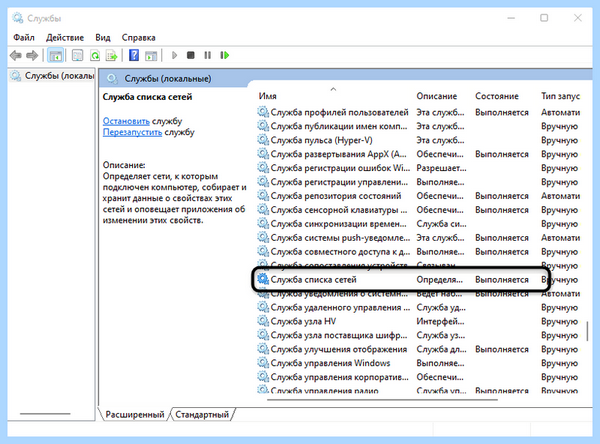
Task: Select the Служба управления Windows row
Action: point(419,363)
